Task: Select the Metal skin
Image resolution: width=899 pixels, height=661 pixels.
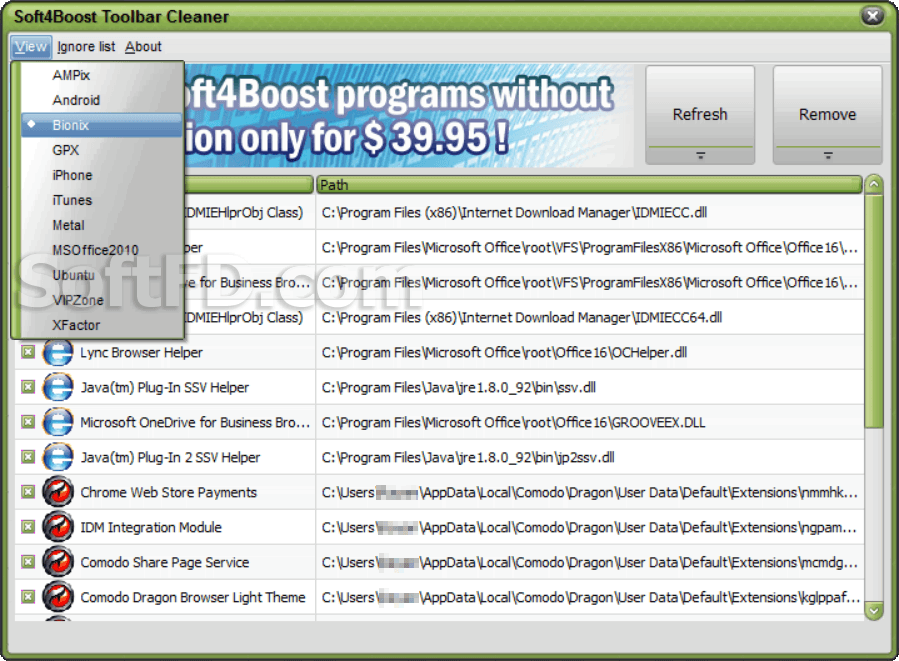Action: [x=102, y=225]
